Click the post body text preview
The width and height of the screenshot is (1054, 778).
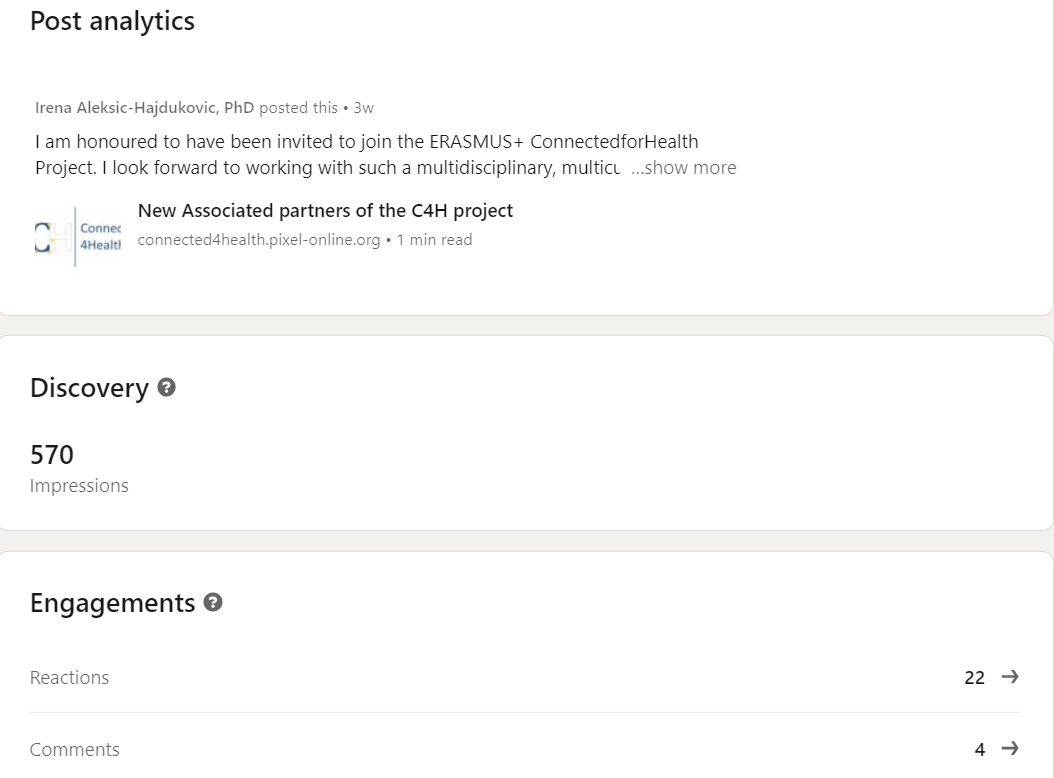[x=366, y=155]
